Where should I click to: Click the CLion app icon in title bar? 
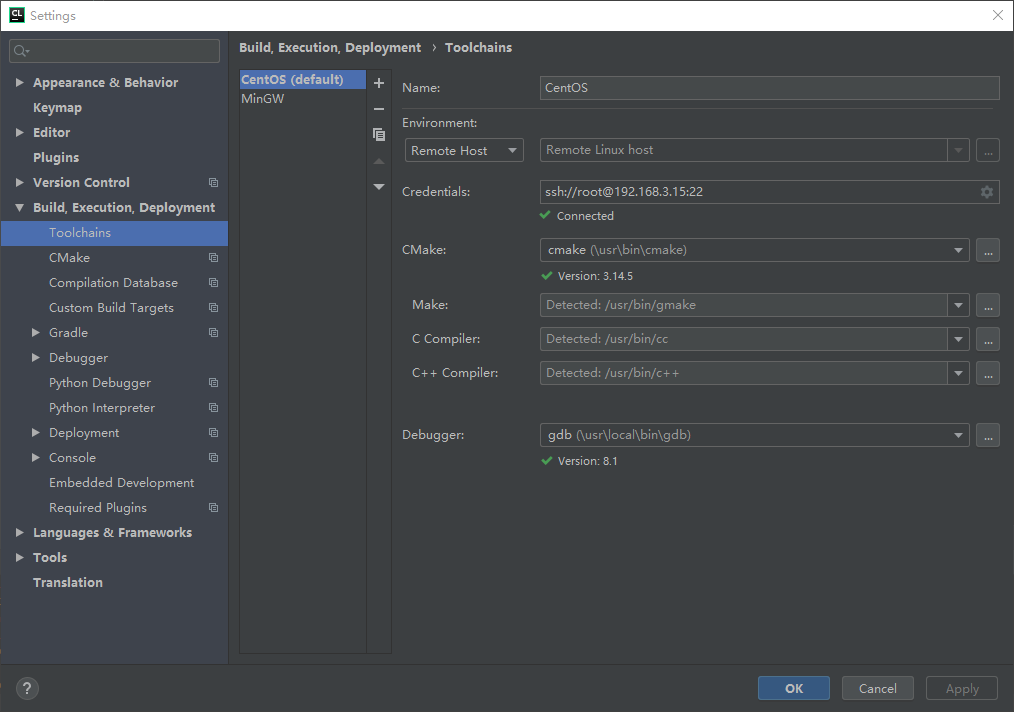click(x=16, y=15)
